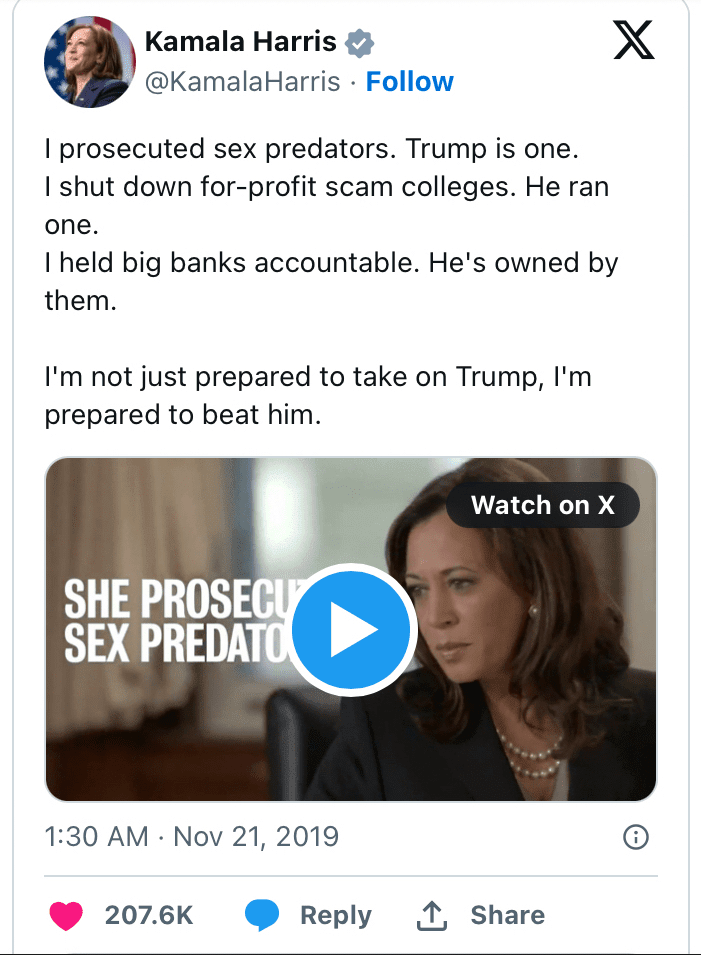Click the Watch on X button

542,505
